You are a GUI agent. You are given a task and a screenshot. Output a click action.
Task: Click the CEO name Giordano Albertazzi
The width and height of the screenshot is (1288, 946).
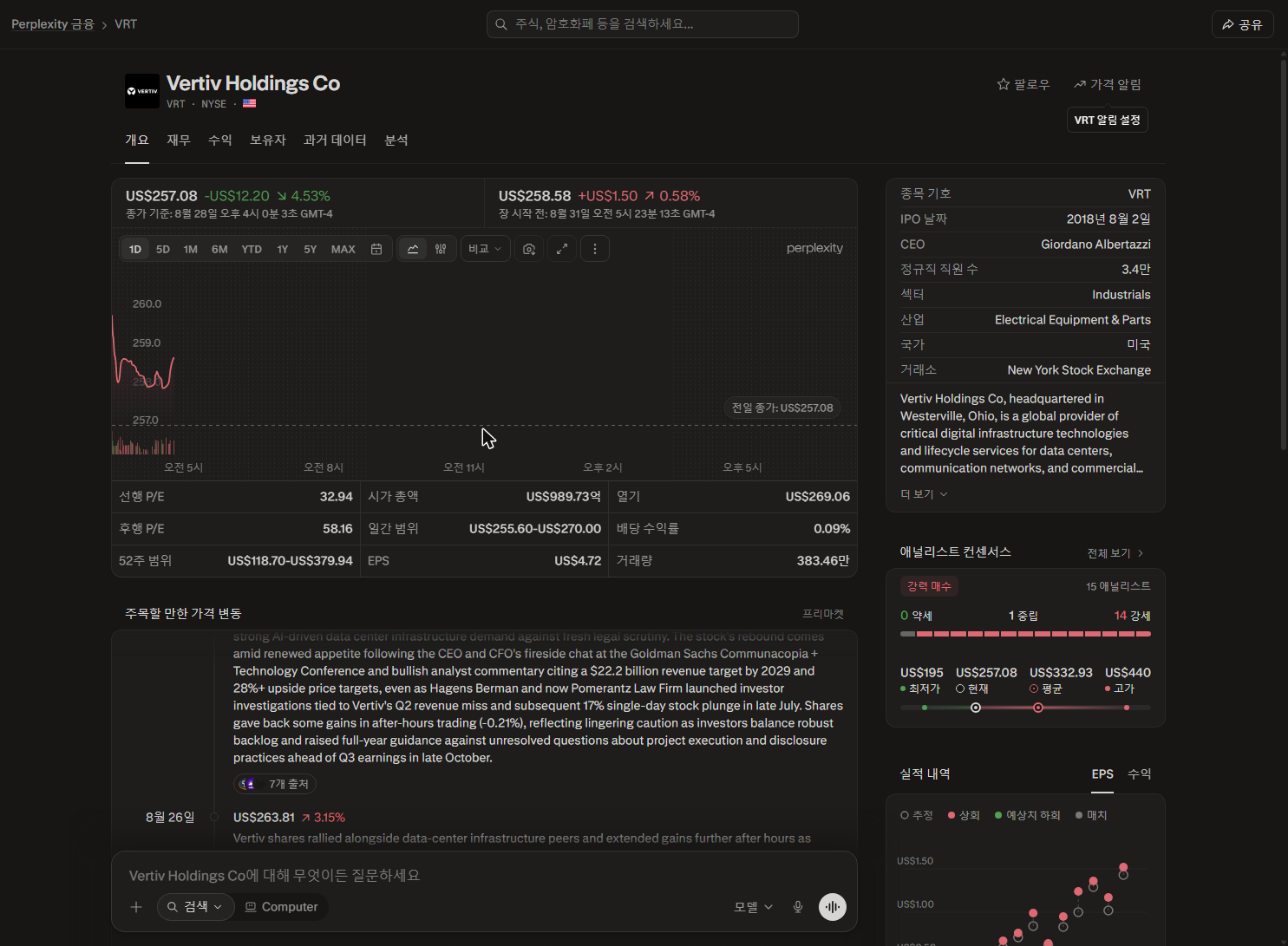[x=1096, y=244]
